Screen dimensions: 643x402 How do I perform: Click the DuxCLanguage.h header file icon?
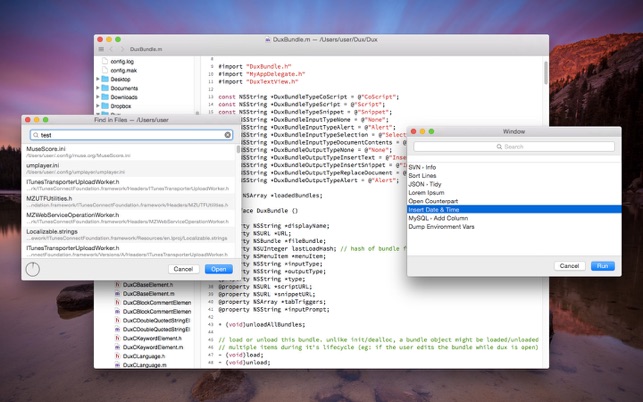[x=118, y=356]
